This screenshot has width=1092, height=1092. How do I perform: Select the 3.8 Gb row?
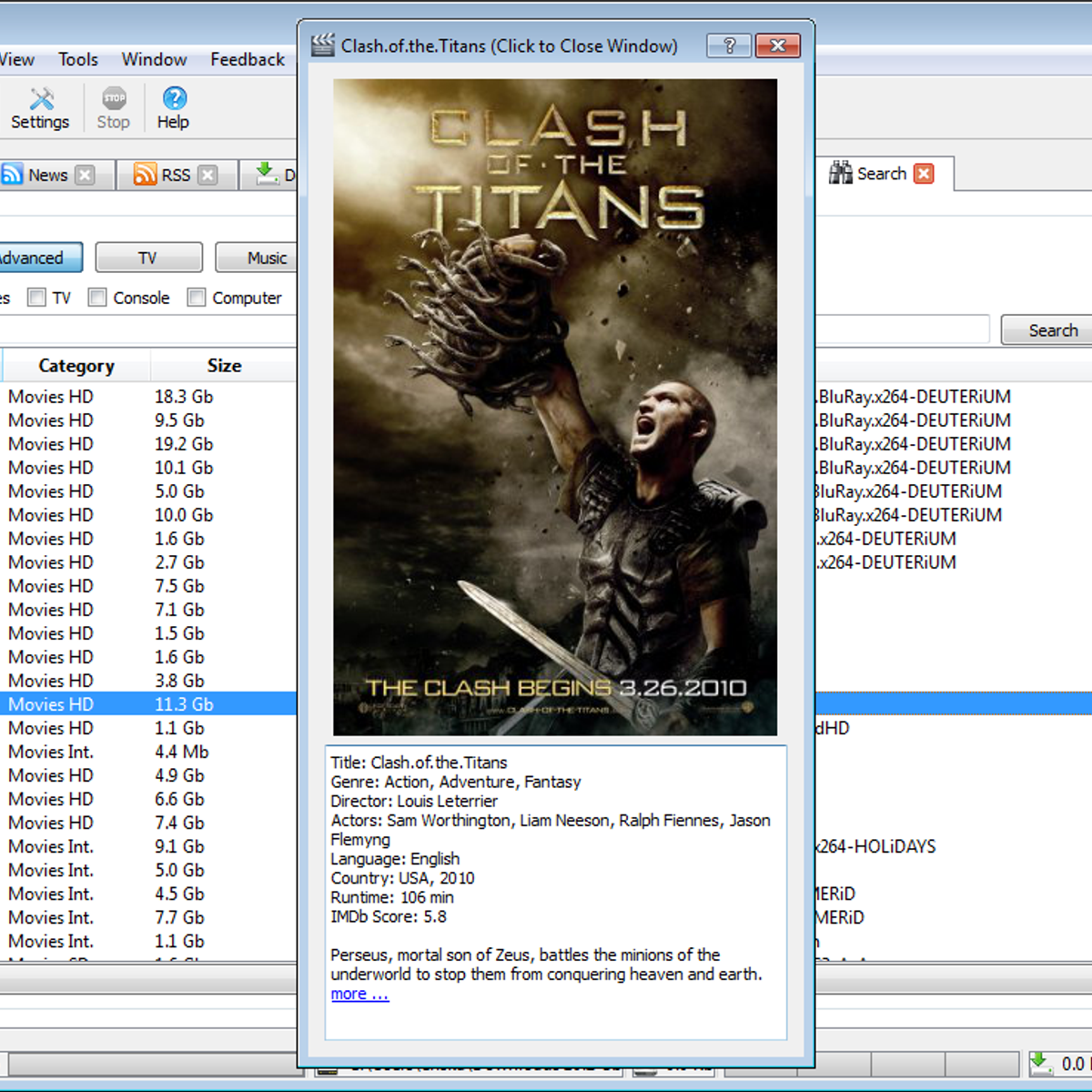148,681
